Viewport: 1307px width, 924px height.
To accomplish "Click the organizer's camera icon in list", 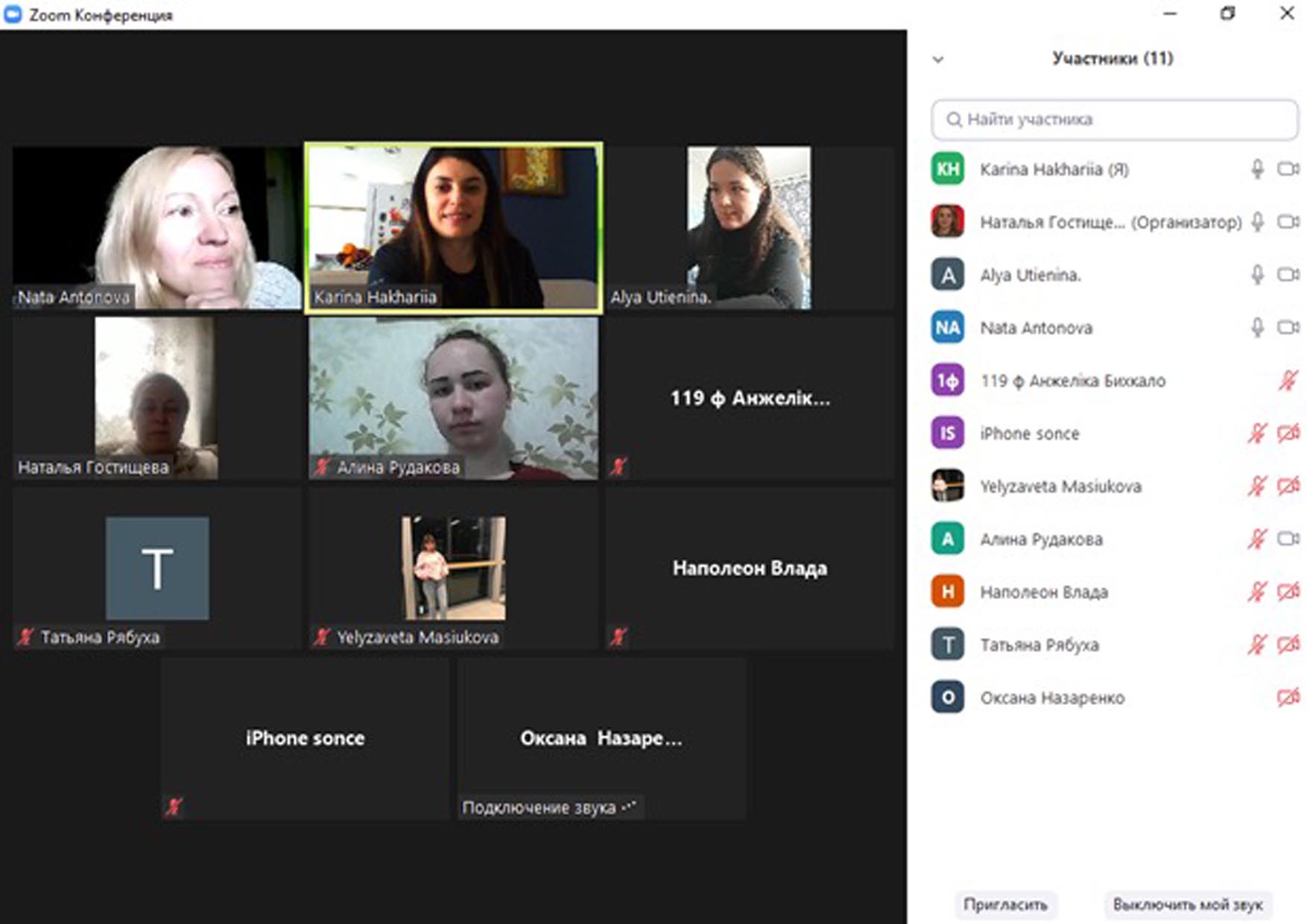I will [1288, 222].
